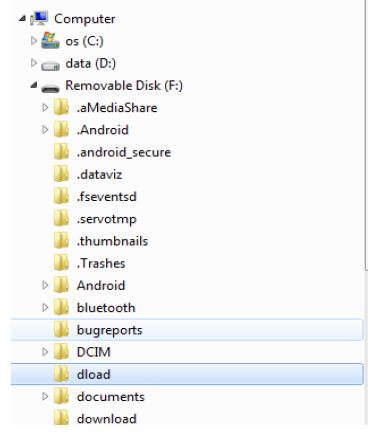Expand the data (D:) drive node

pyautogui.click(x=33, y=63)
